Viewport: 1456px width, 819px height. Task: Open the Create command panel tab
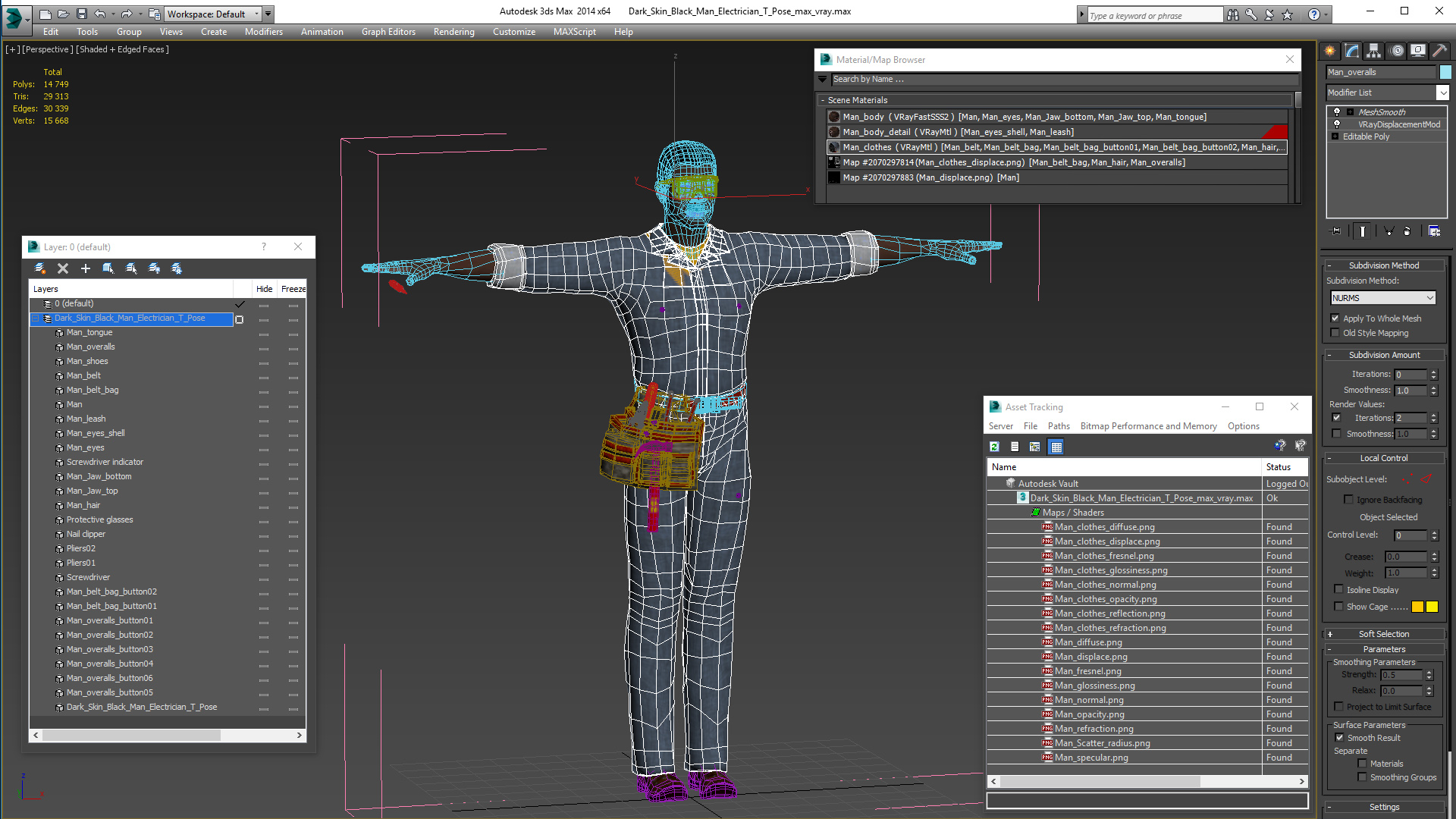tap(1329, 51)
